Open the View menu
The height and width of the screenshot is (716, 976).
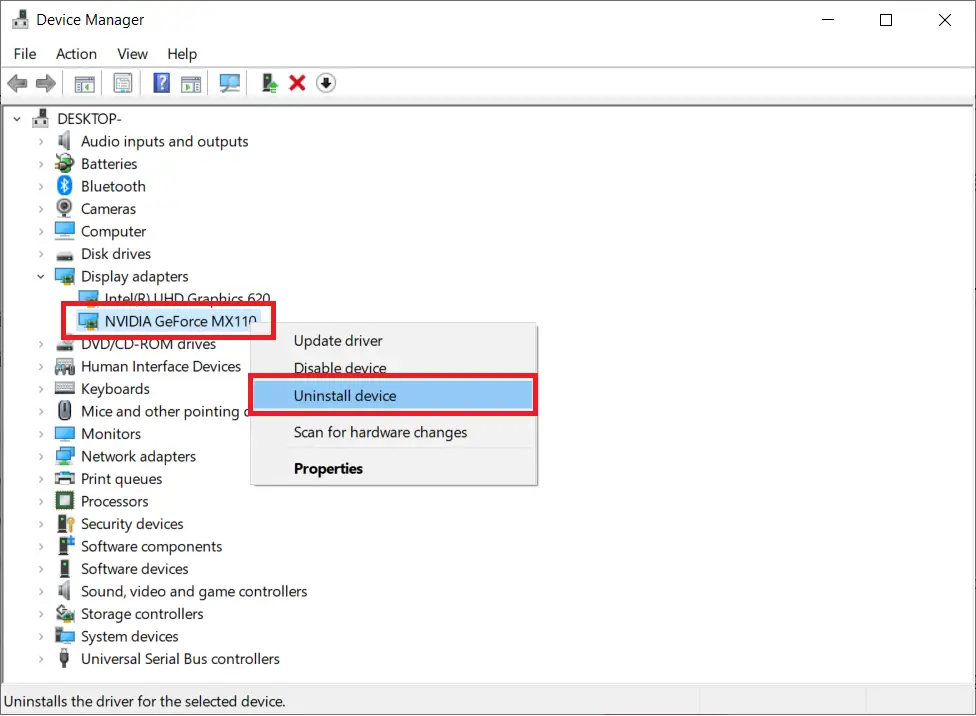click(133, 54)
